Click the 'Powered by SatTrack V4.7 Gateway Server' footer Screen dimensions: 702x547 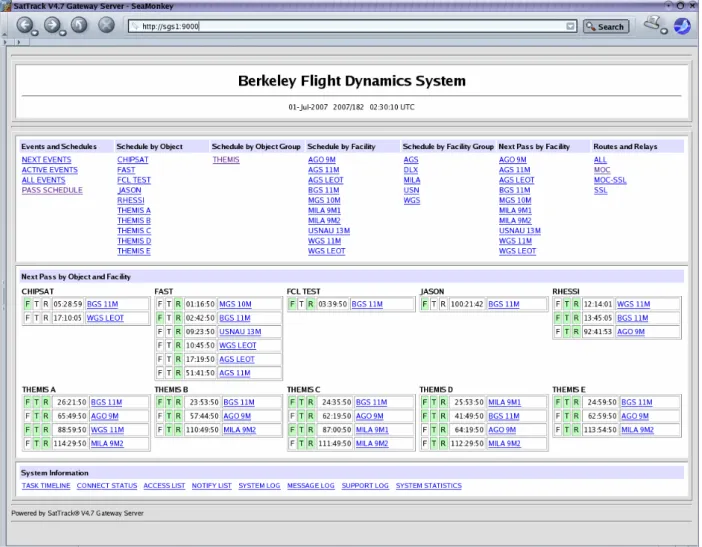[x=77, y=513]
